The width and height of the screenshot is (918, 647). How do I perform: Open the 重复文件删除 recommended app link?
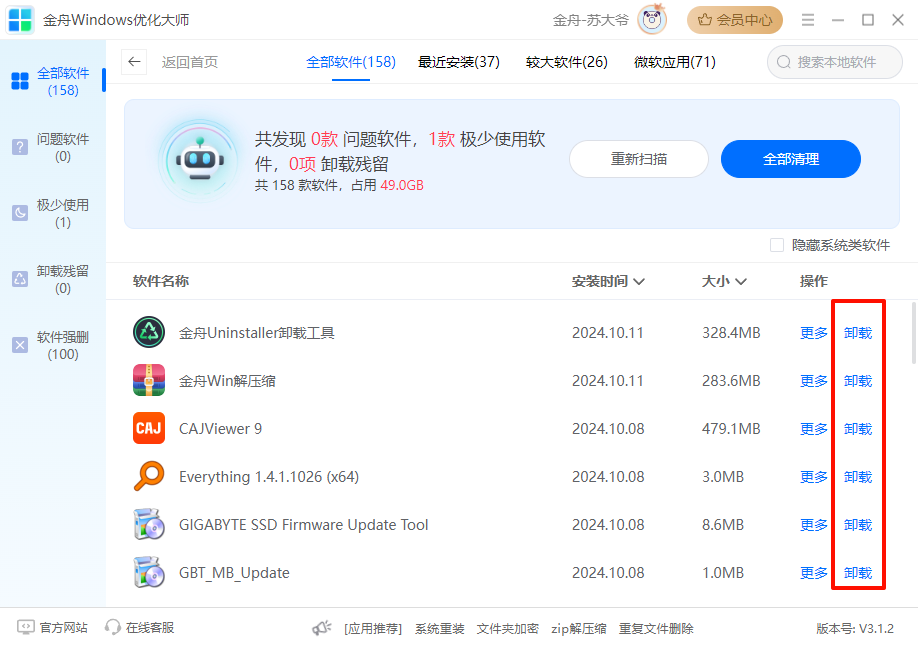tap(656, 628)
